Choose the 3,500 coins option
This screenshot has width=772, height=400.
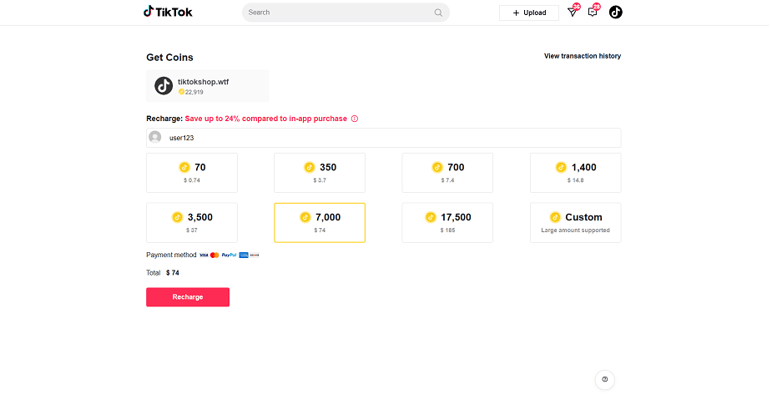tap(192, 223)
